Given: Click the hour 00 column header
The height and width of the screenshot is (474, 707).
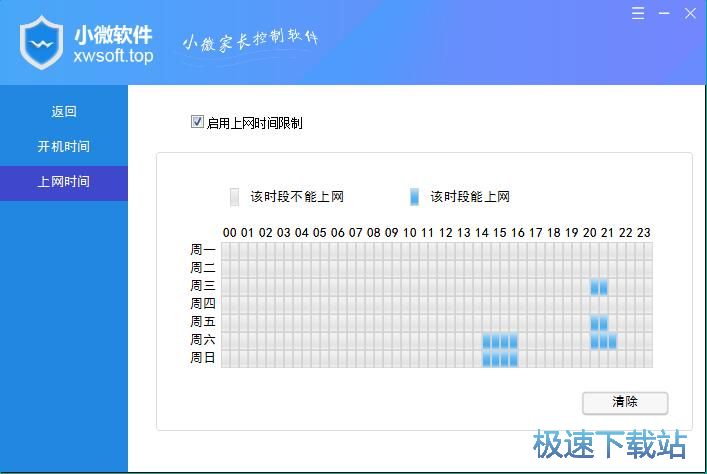Looking at the screenshot, I should (x=230, y=233).
